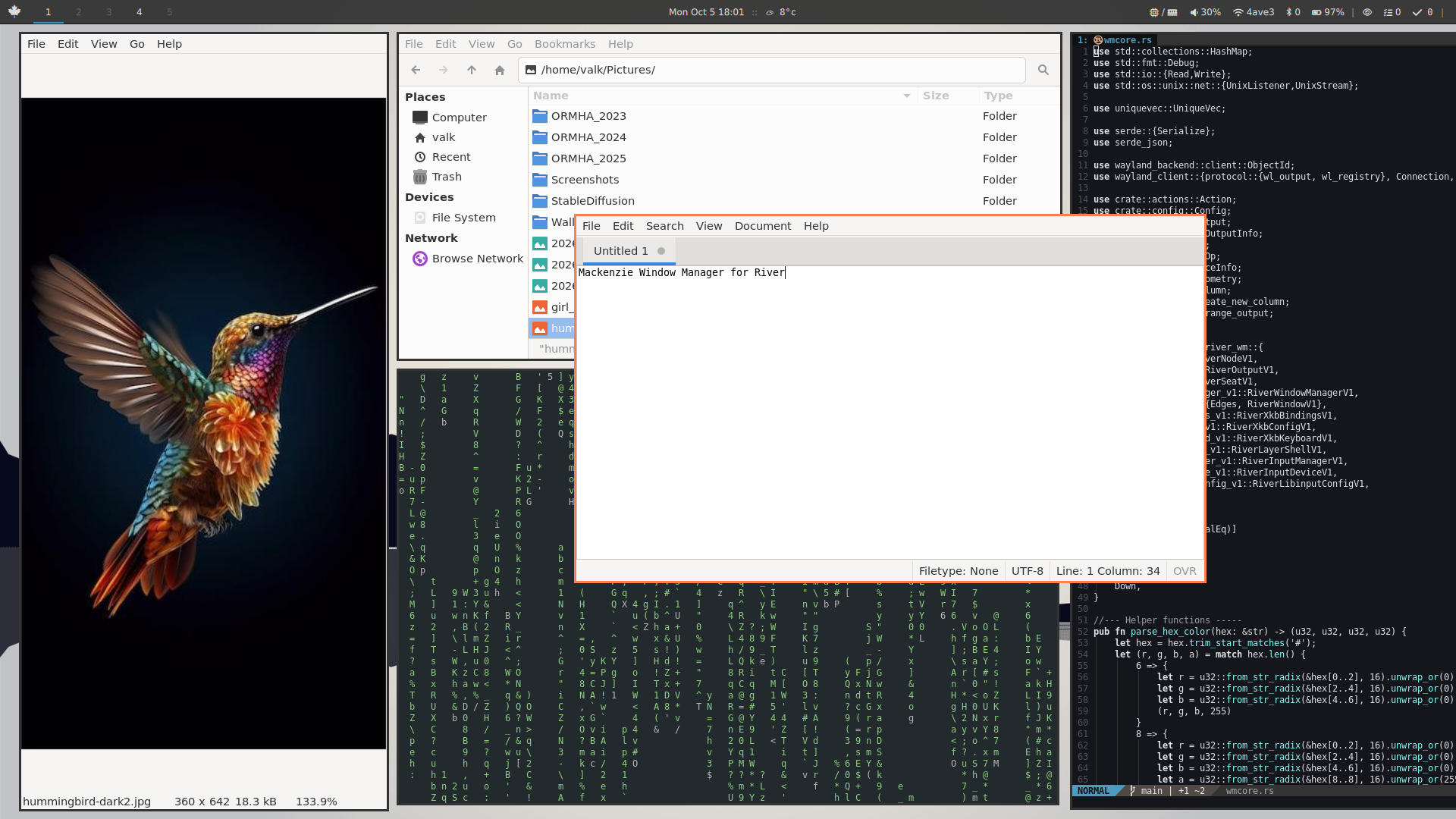Click Browse Network under Network
The height and width of the screenshot is (819, 1456).
tap(468, 259)
